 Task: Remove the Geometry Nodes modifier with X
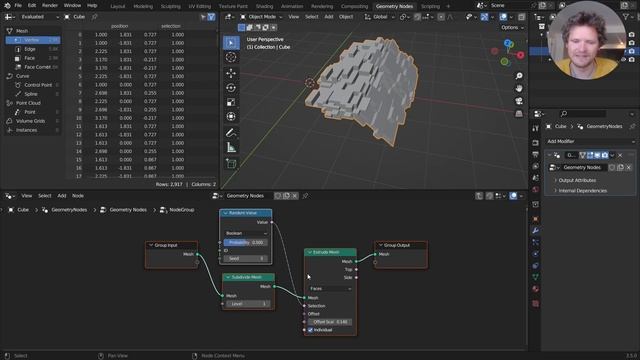[620, 155]
